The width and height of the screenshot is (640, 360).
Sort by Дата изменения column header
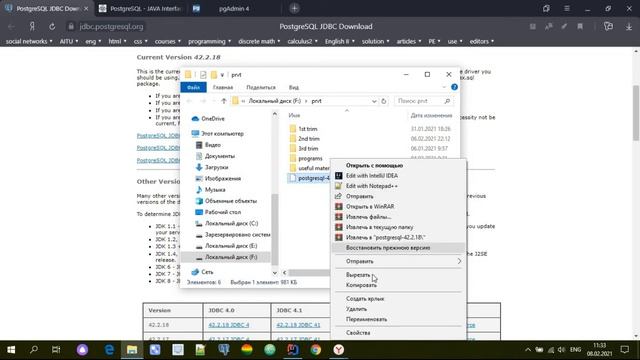[431, 116]
